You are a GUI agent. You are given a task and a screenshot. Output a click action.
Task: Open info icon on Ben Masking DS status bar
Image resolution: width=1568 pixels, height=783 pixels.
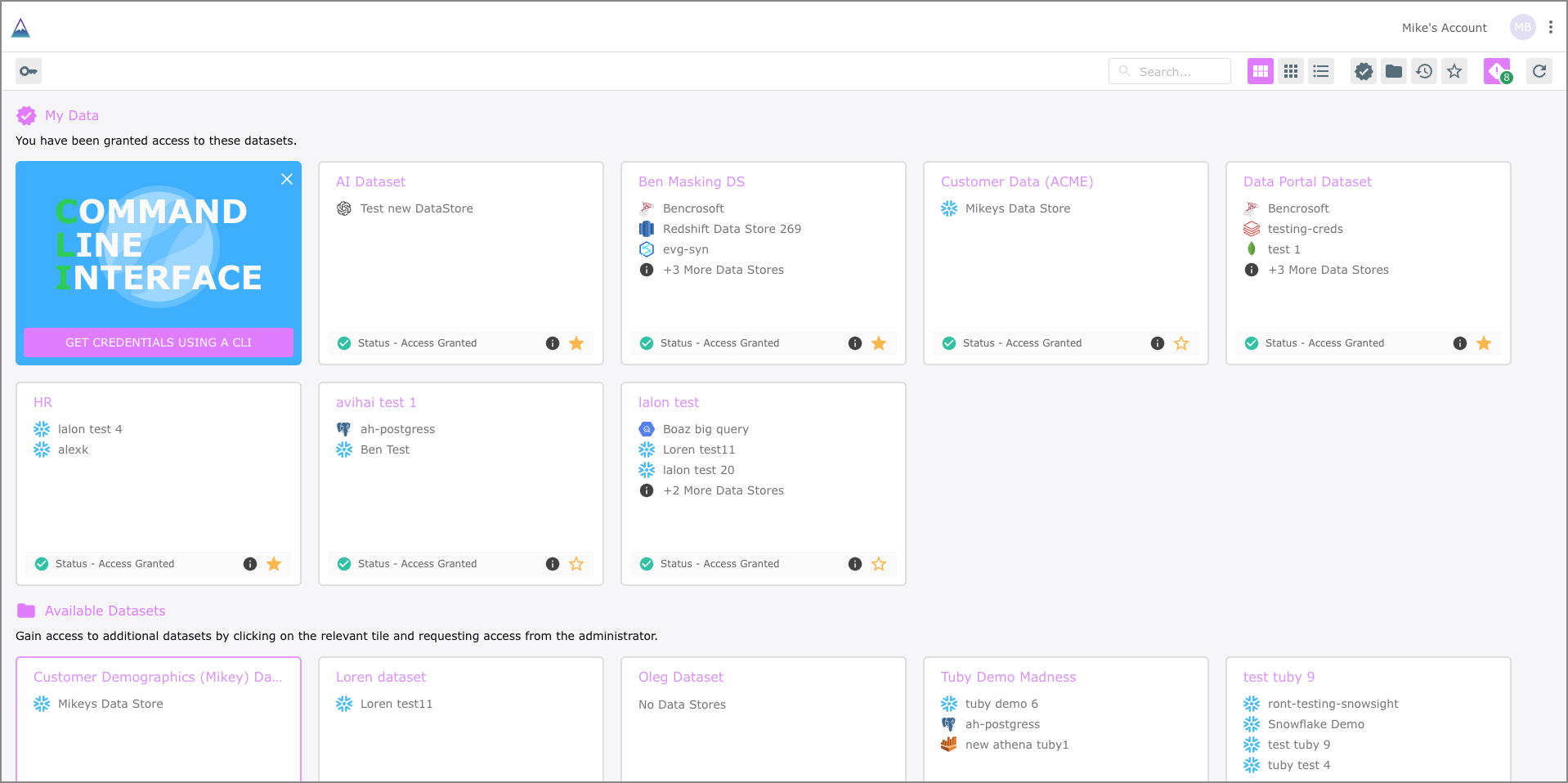[x=855, y=343]
